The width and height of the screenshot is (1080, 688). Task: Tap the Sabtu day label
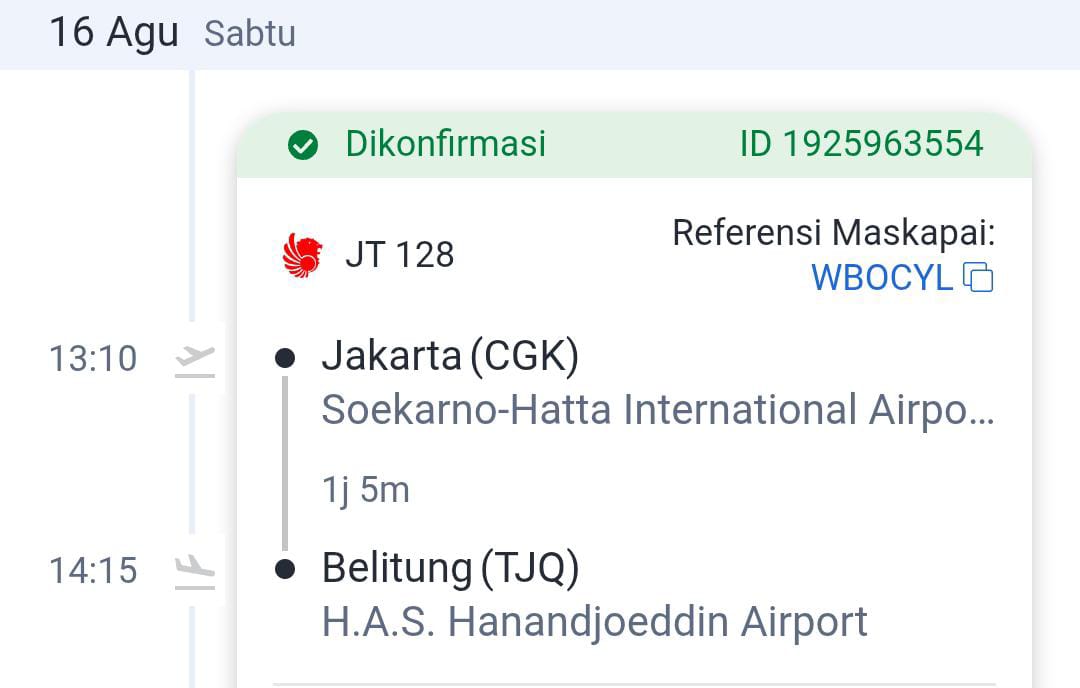pos(250,34)
